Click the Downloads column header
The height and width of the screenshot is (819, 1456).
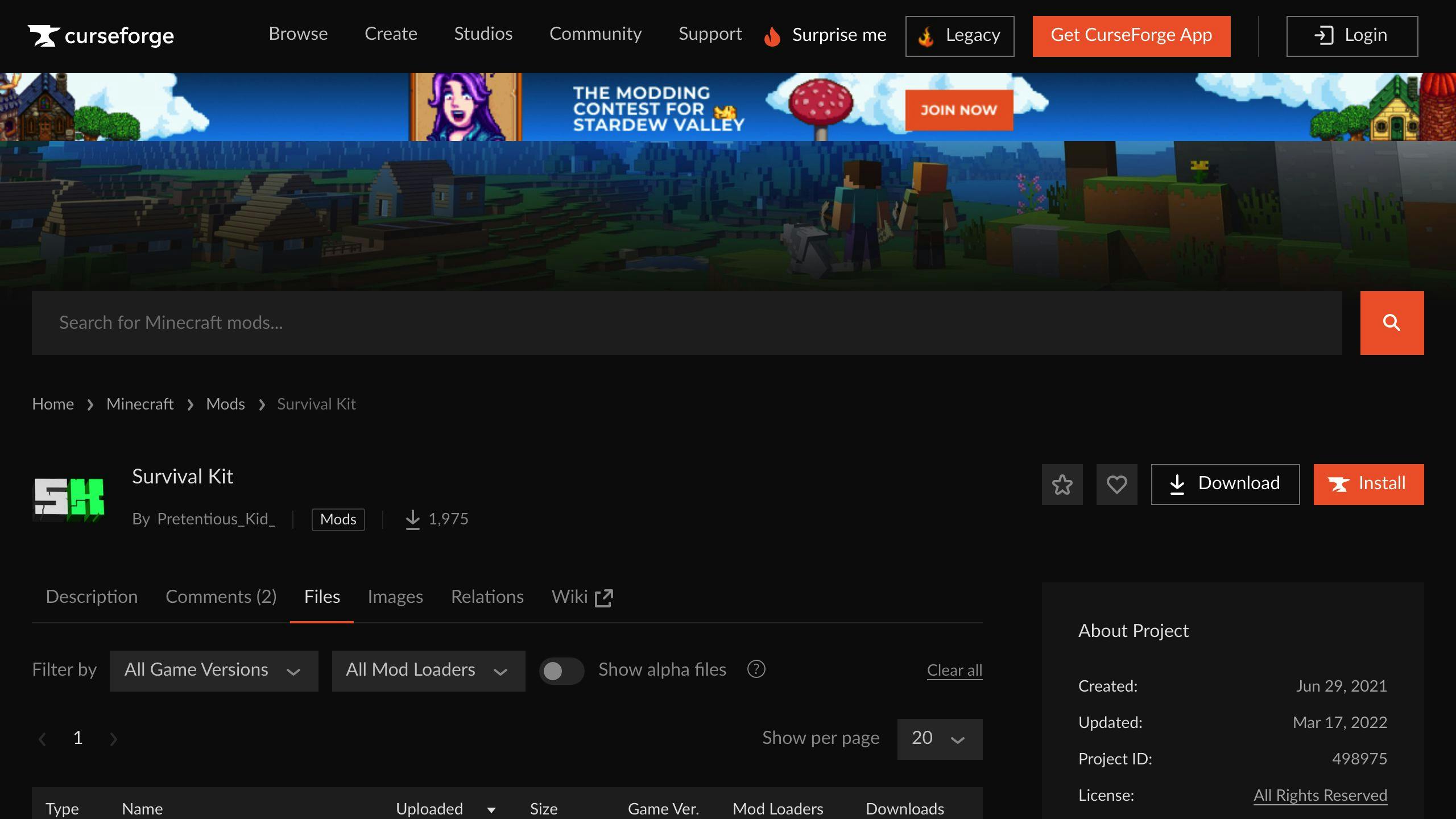[905, 809]
